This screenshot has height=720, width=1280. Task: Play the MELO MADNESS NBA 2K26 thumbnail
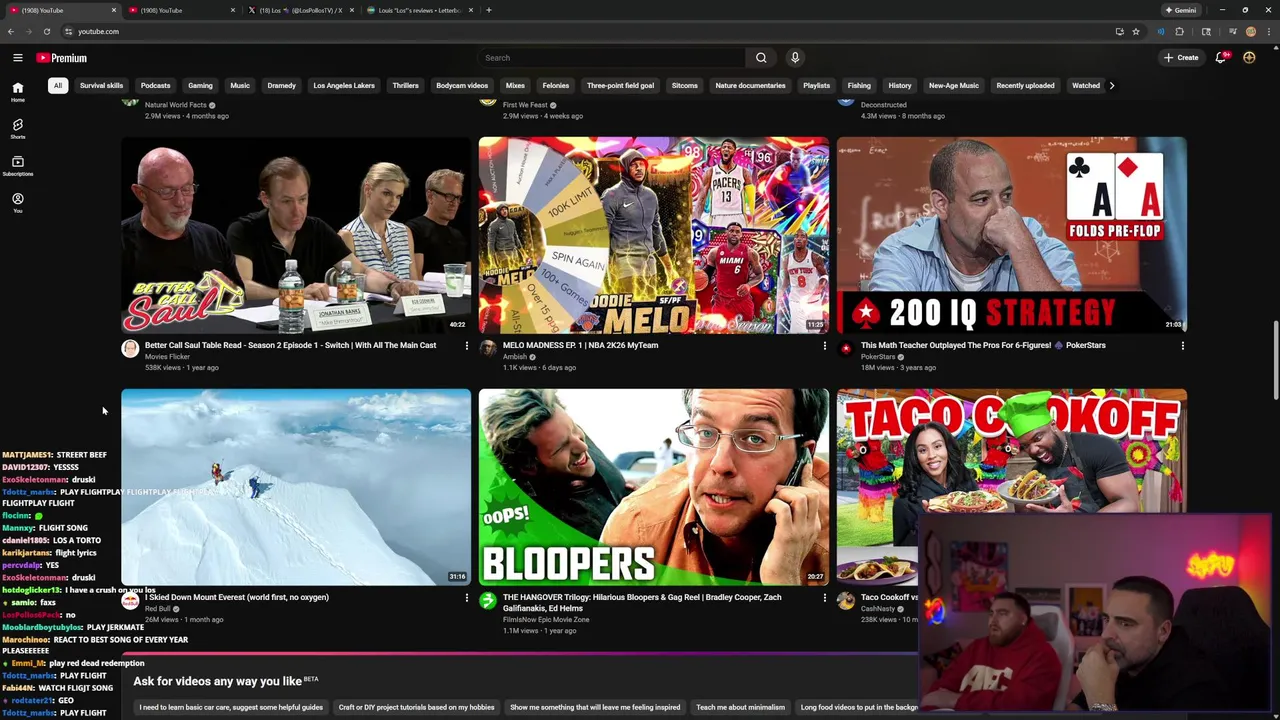(x=654, y=235)
